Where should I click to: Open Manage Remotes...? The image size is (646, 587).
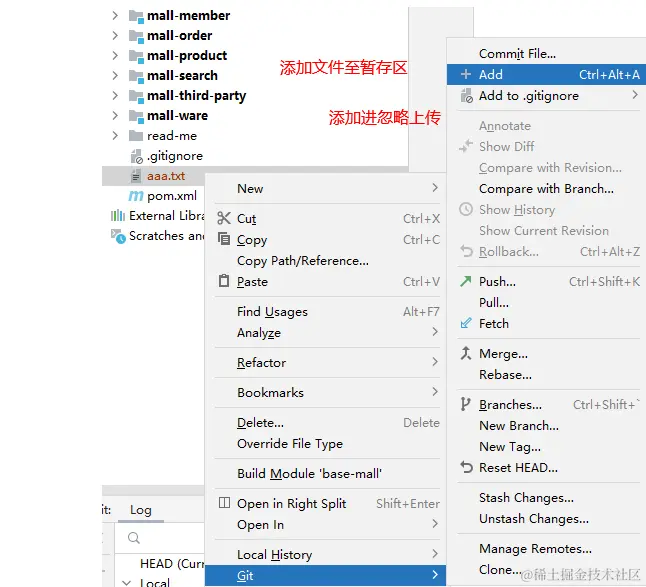pyautogui.click(x=546, y=548)
